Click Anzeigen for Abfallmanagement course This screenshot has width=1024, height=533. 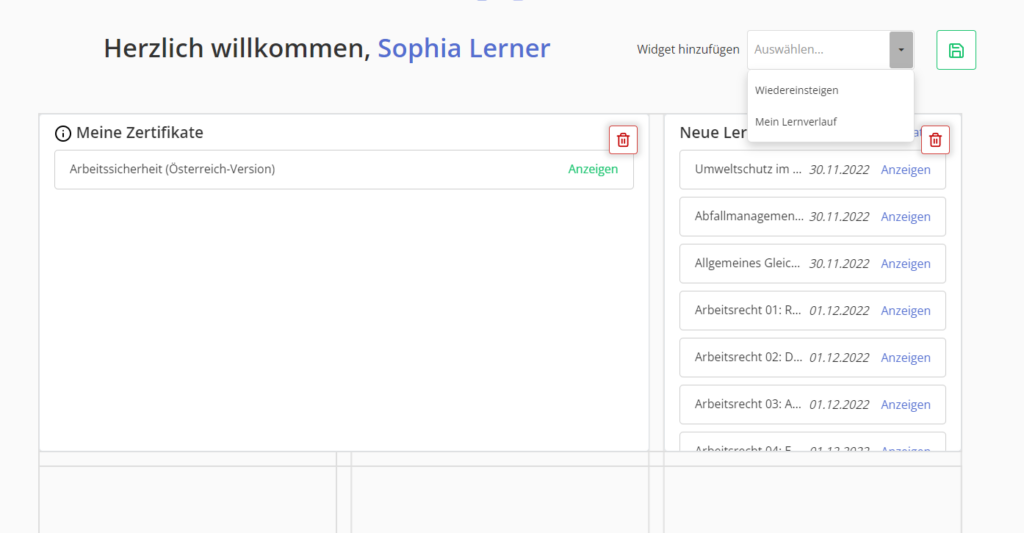(905, 217)
